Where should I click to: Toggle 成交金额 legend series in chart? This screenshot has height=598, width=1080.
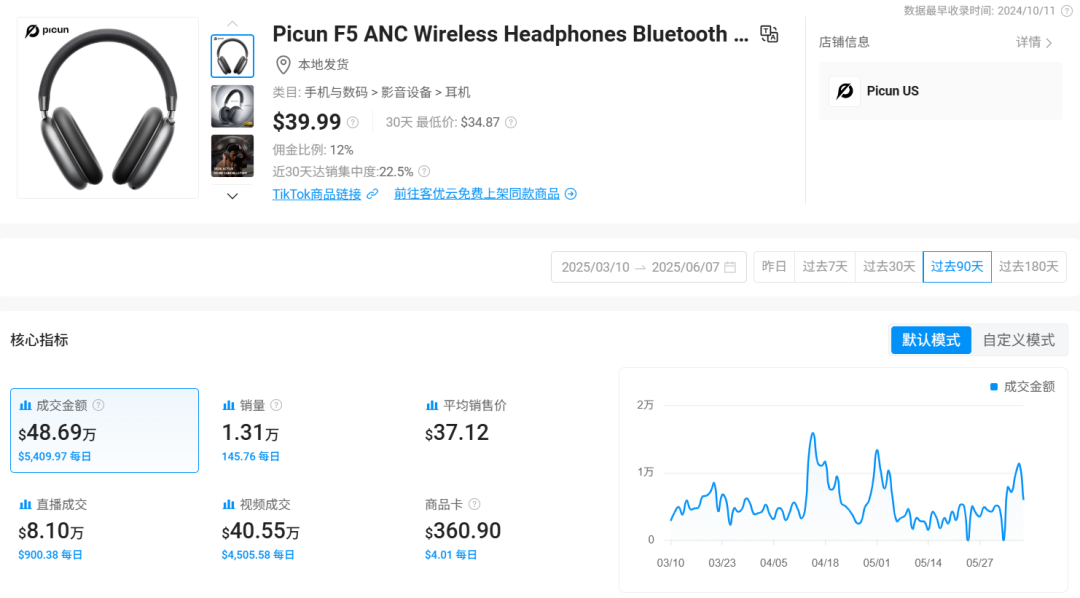pyautogui.click(x=1022, y=386)
